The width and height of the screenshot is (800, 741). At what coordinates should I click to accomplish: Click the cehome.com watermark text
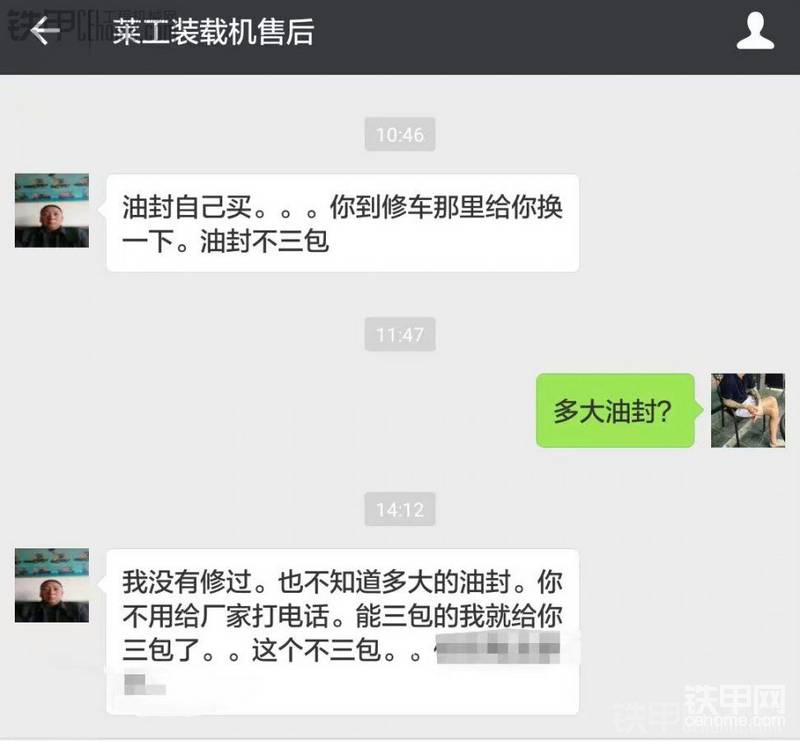pos(734,721)
